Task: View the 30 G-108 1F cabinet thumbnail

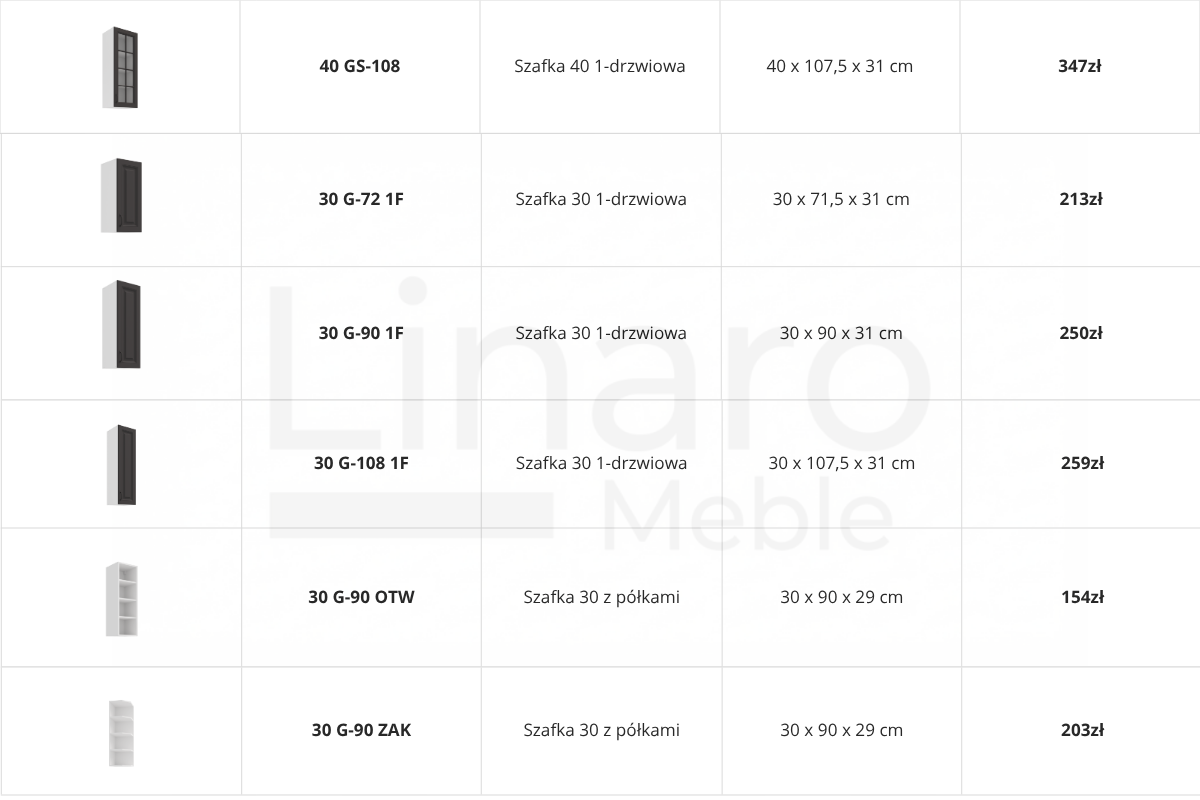Action: pyautogui.click(x=121, y=465)
